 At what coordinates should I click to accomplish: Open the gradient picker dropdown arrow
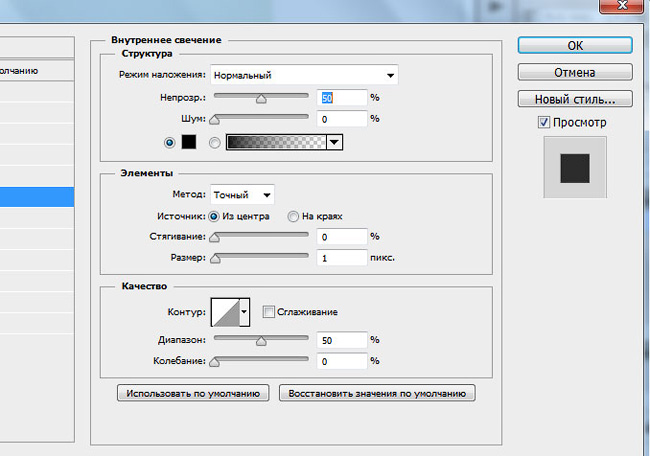(335, 142)
